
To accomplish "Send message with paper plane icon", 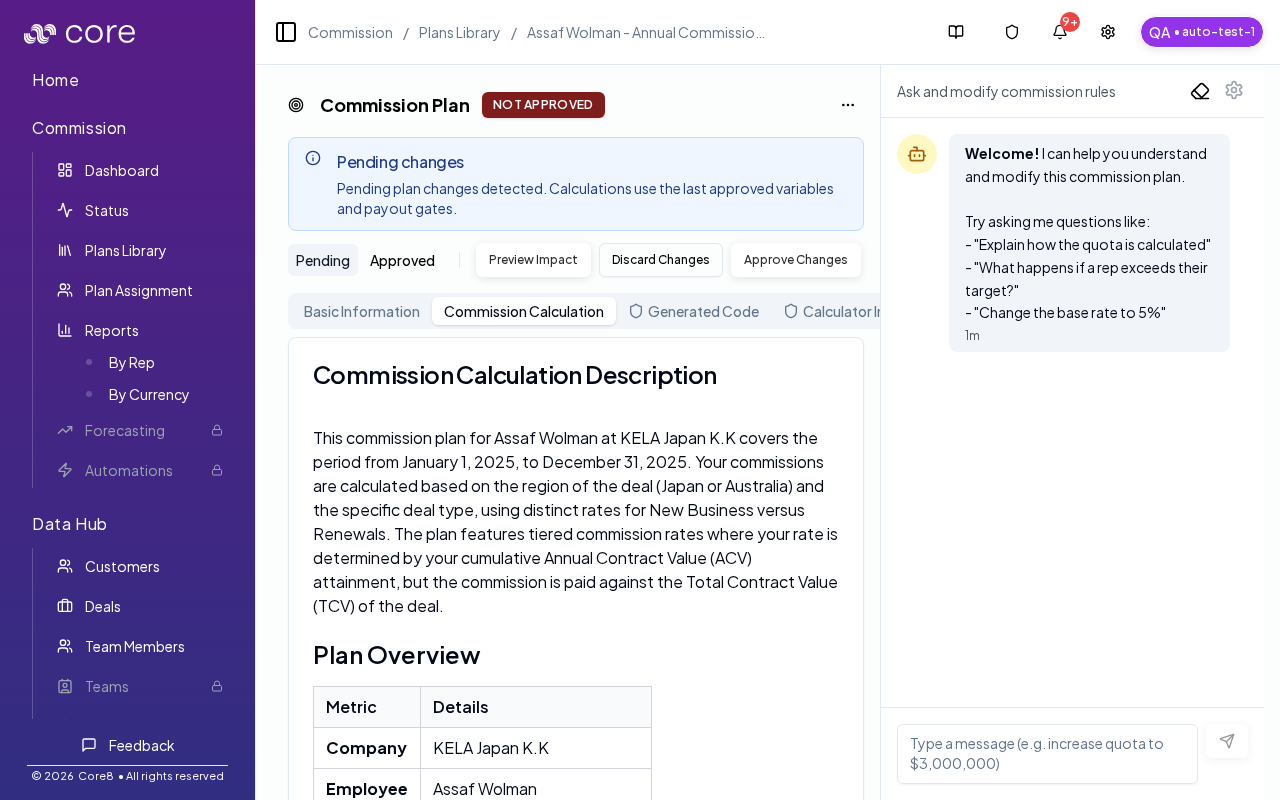I will point(1227,741).
